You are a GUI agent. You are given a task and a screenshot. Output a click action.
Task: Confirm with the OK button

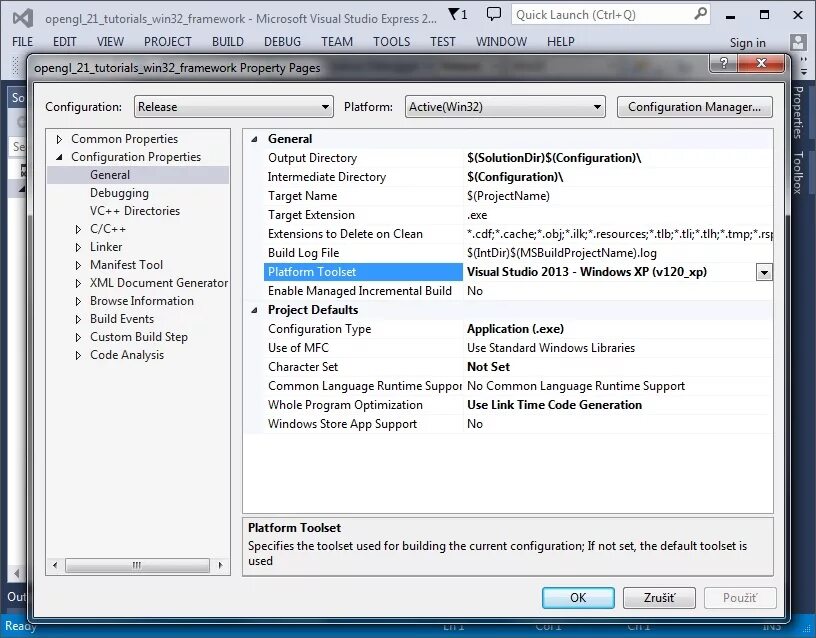(x=578, y=597)
